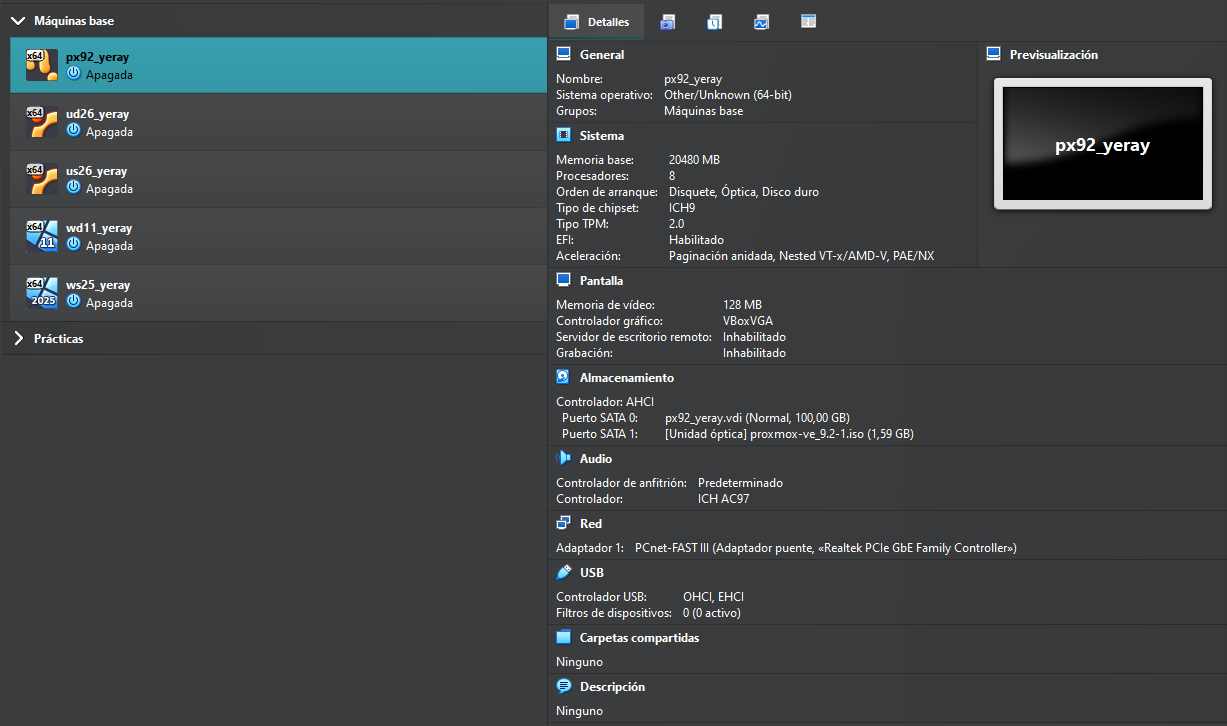Screen dimensions: 1227x726
Task: Click the Pantalla section display icon
Action: [x=563, y=280]
